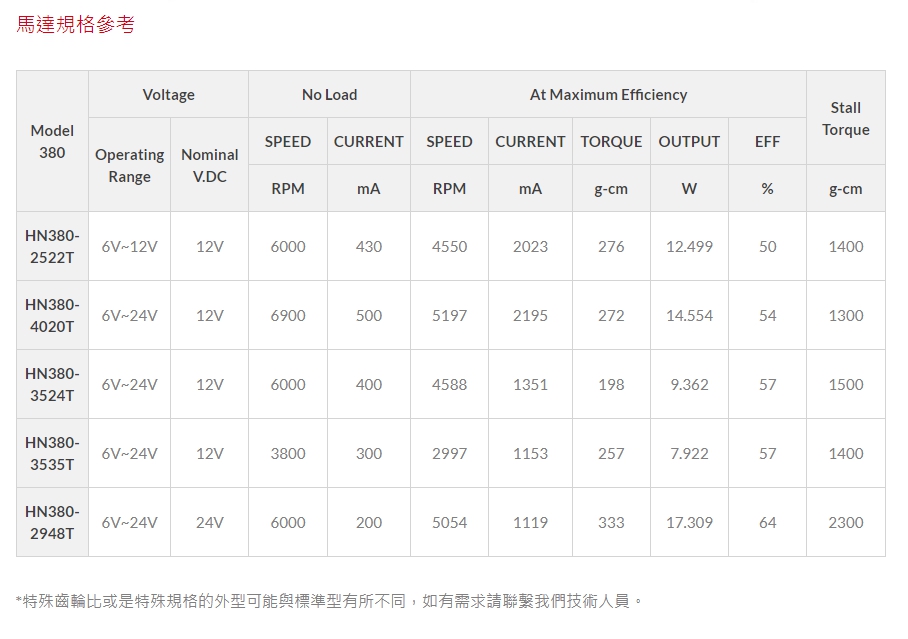908x639 pixels.
Task: Click the HN380-4020T model cell
Action: (52, 315)
